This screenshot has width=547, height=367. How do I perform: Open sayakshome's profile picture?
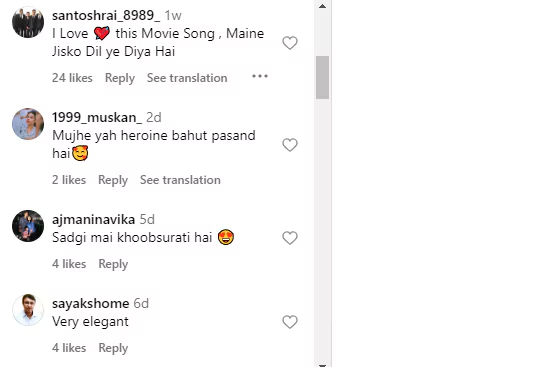[28, 310]
